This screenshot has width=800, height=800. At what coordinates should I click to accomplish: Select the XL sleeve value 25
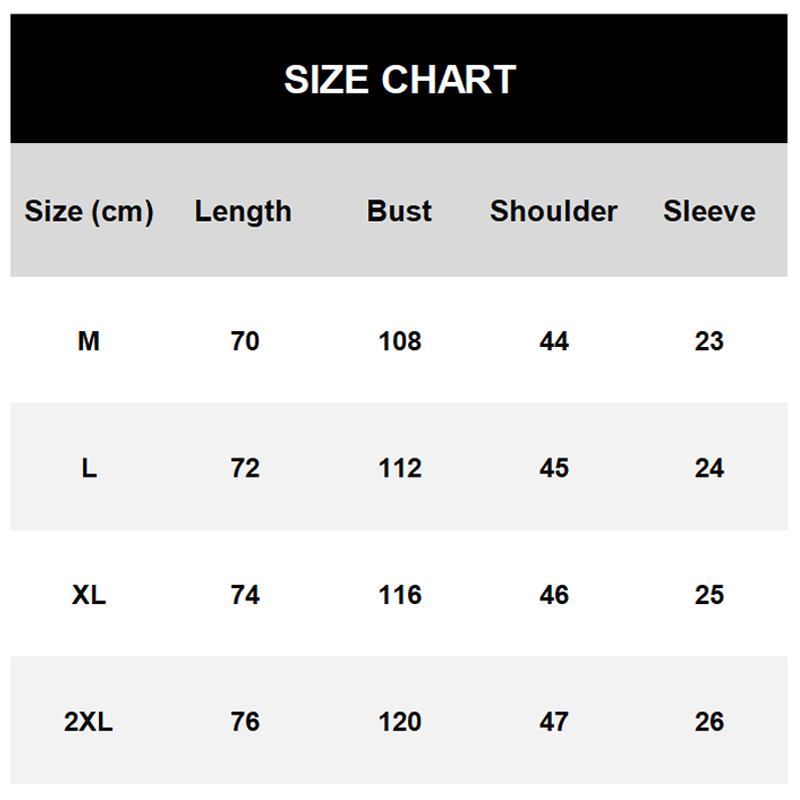[709, 595]
